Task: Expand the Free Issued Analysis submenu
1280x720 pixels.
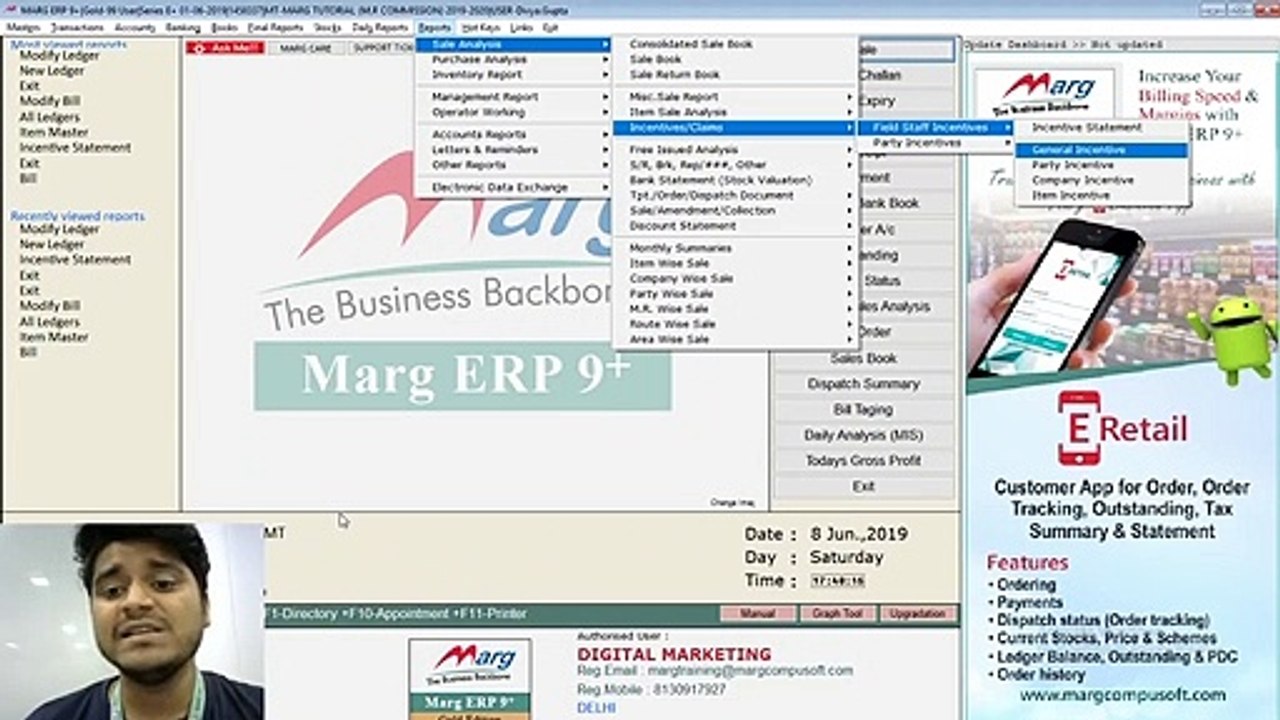Action: click(735, 150)
